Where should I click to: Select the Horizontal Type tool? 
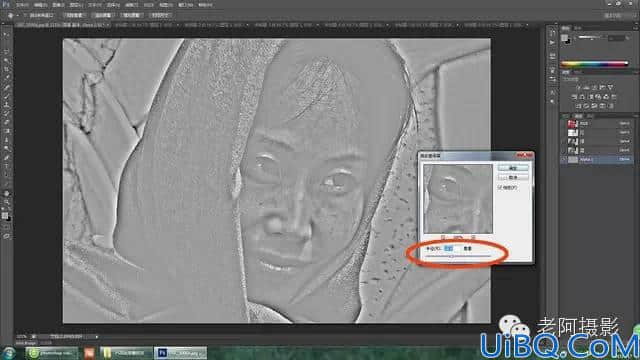7,167
